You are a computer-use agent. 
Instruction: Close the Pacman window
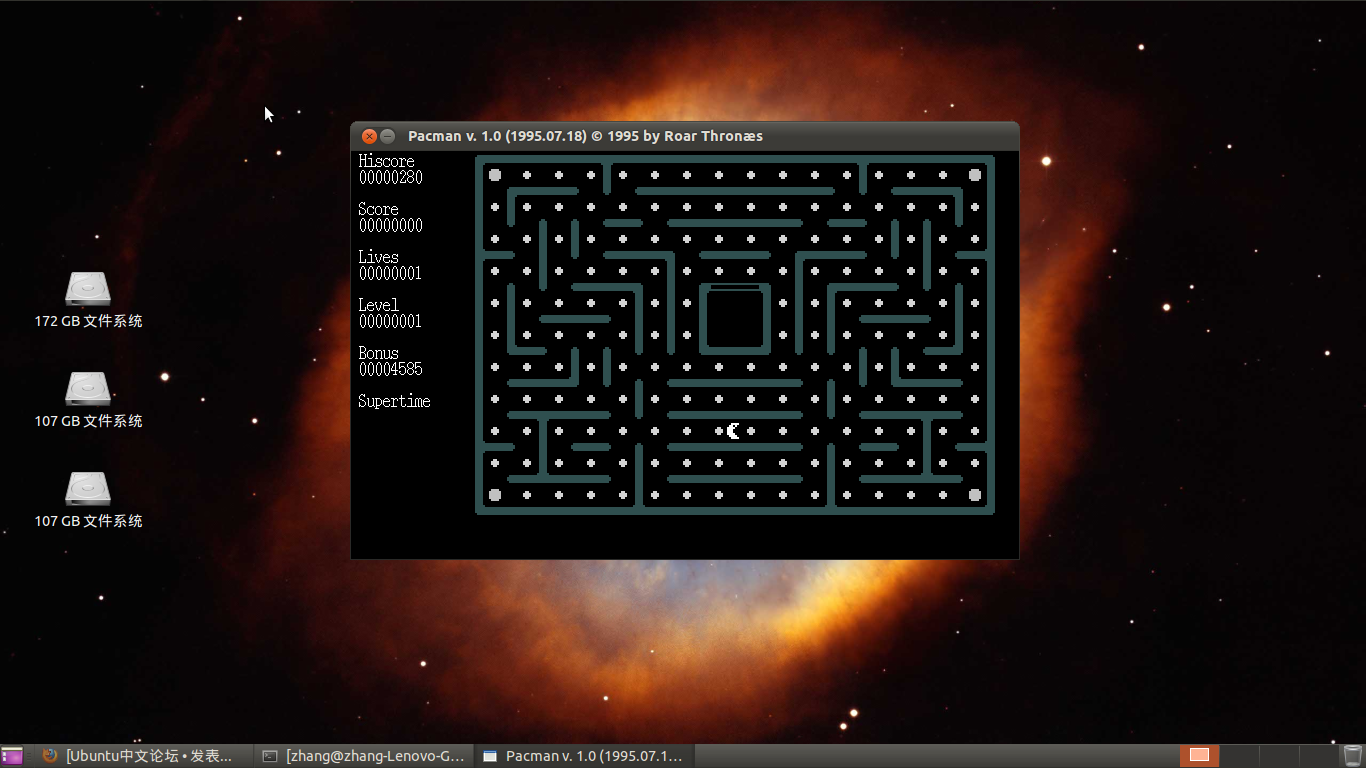pos(369,136)
